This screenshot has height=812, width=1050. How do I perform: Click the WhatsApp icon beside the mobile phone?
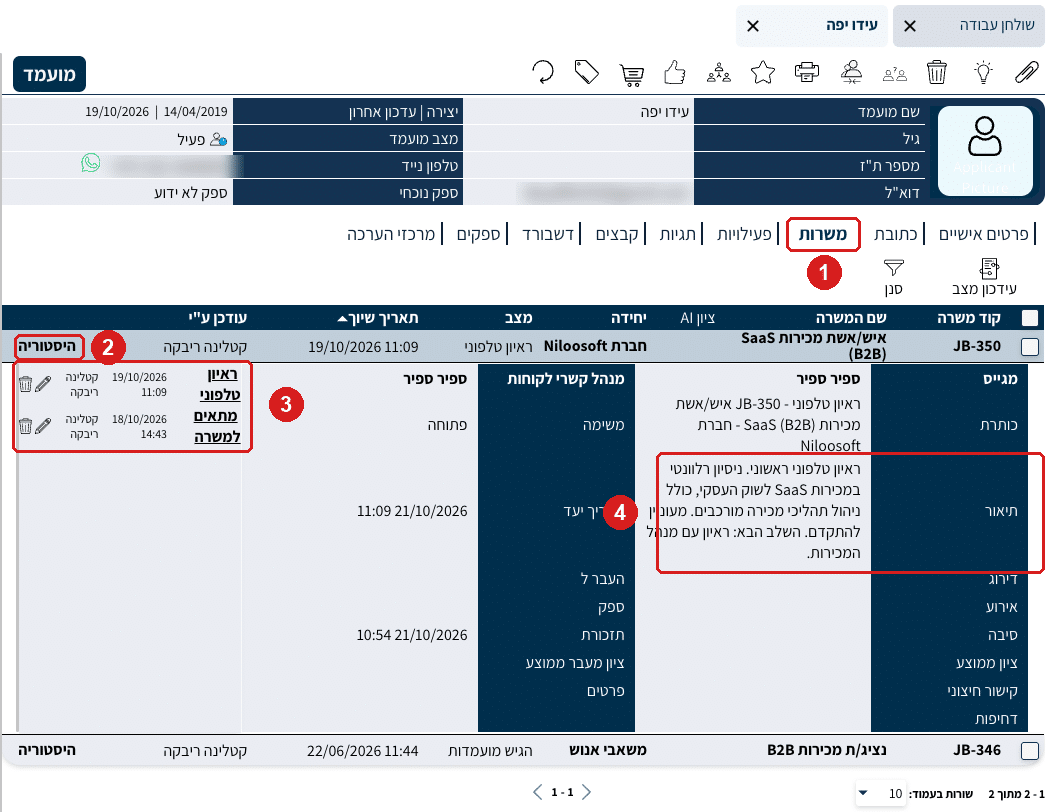pos(91,163)
